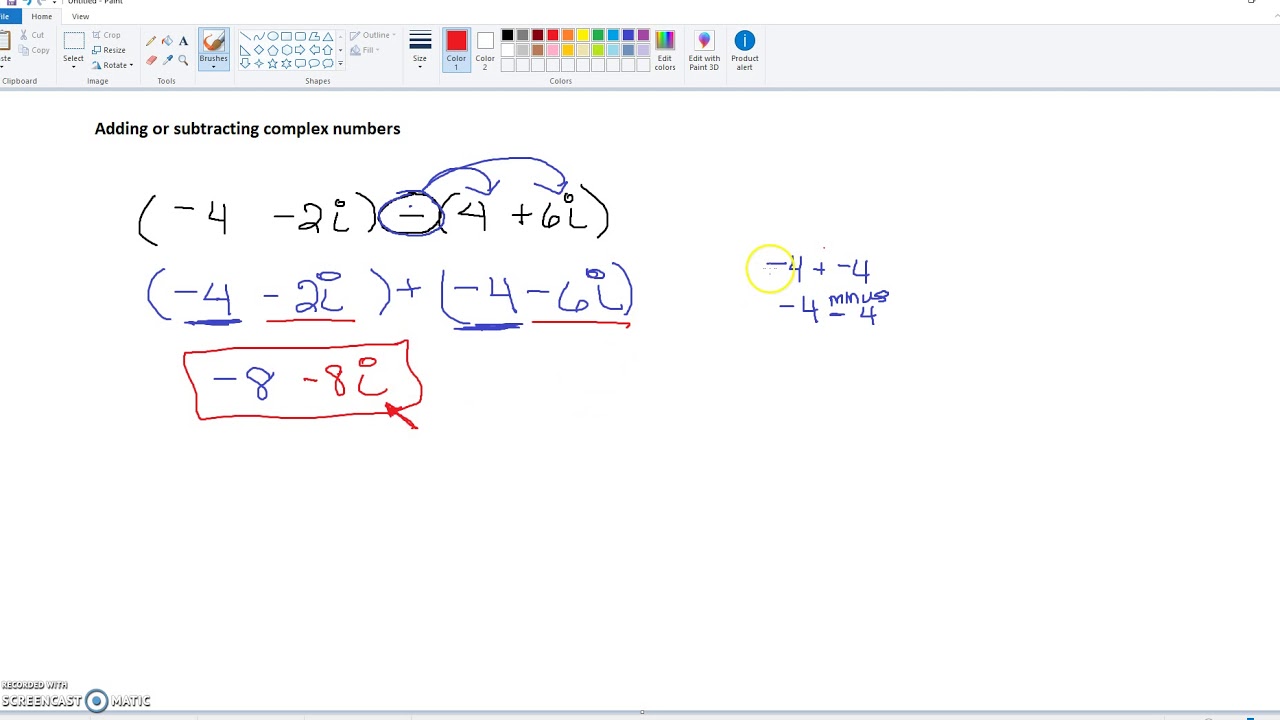Click the Resize button

tap(108, 50)
